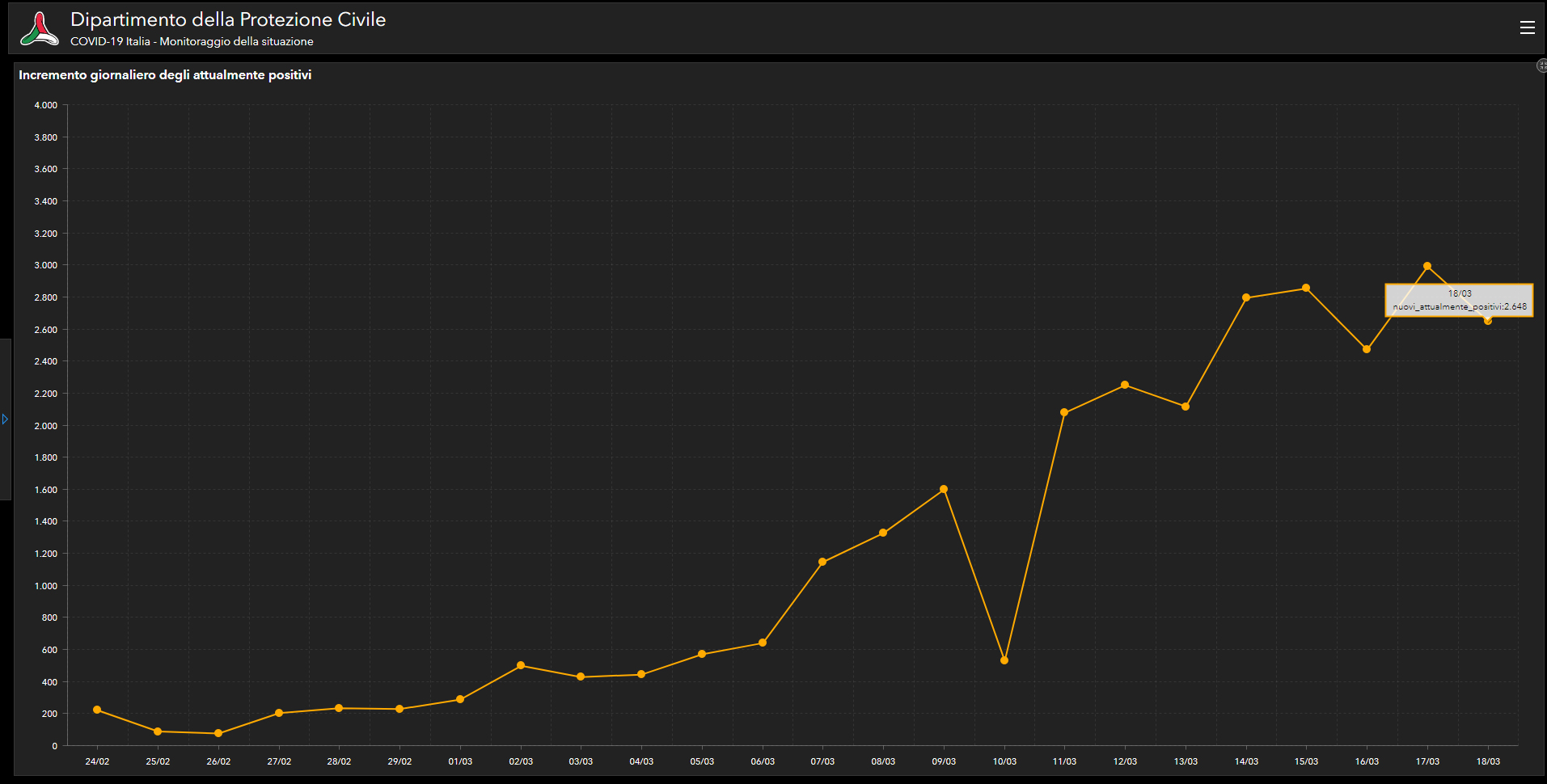Viewport: 1547px width, 784px height.
Task: Click the 'Dipartimento della Protezione Civile' title
Action: click(228, 19)
